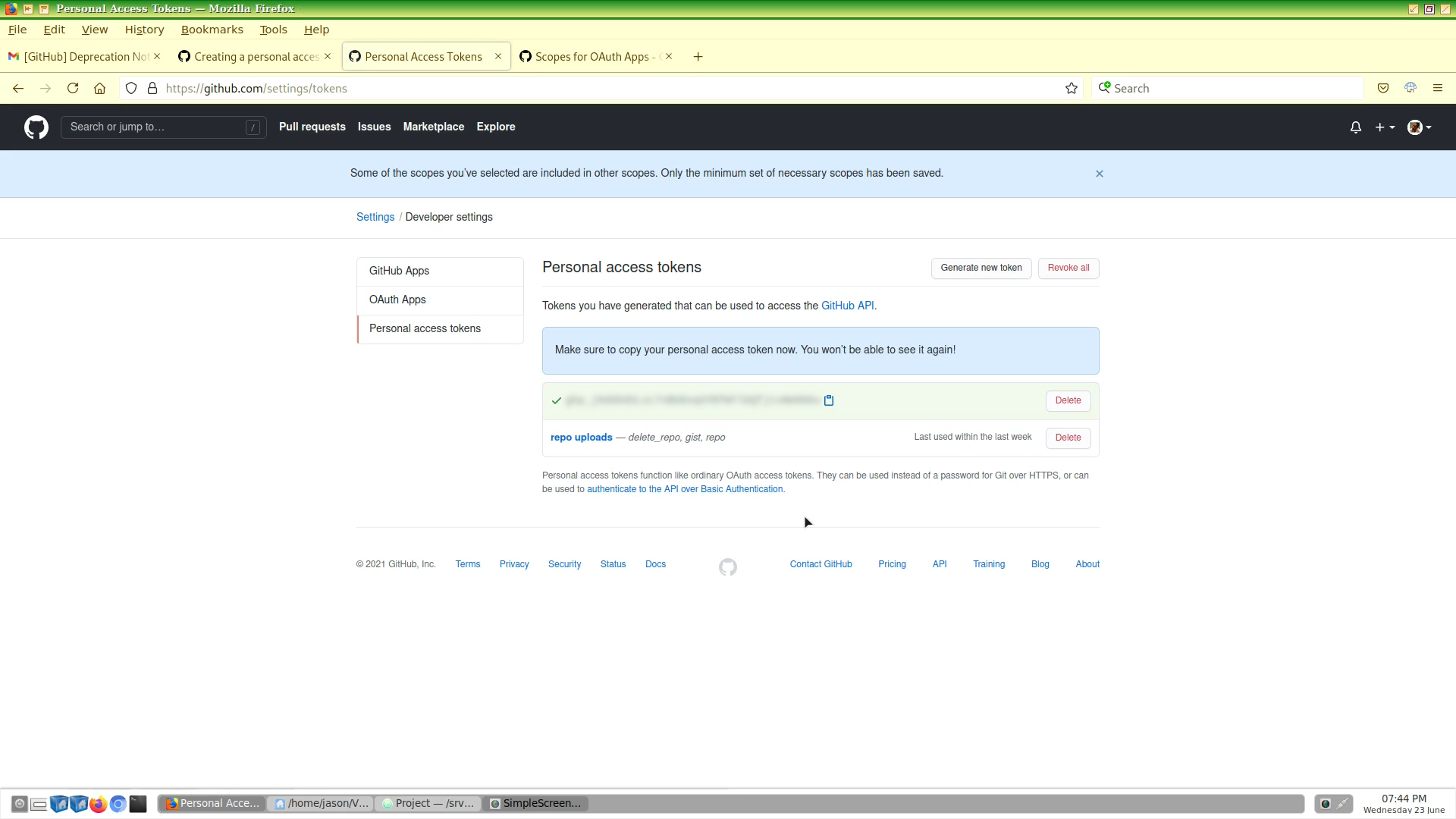Viewport: 1456px width, 819px height.
Task: Open Issues in header
Action: pos(374,127)
